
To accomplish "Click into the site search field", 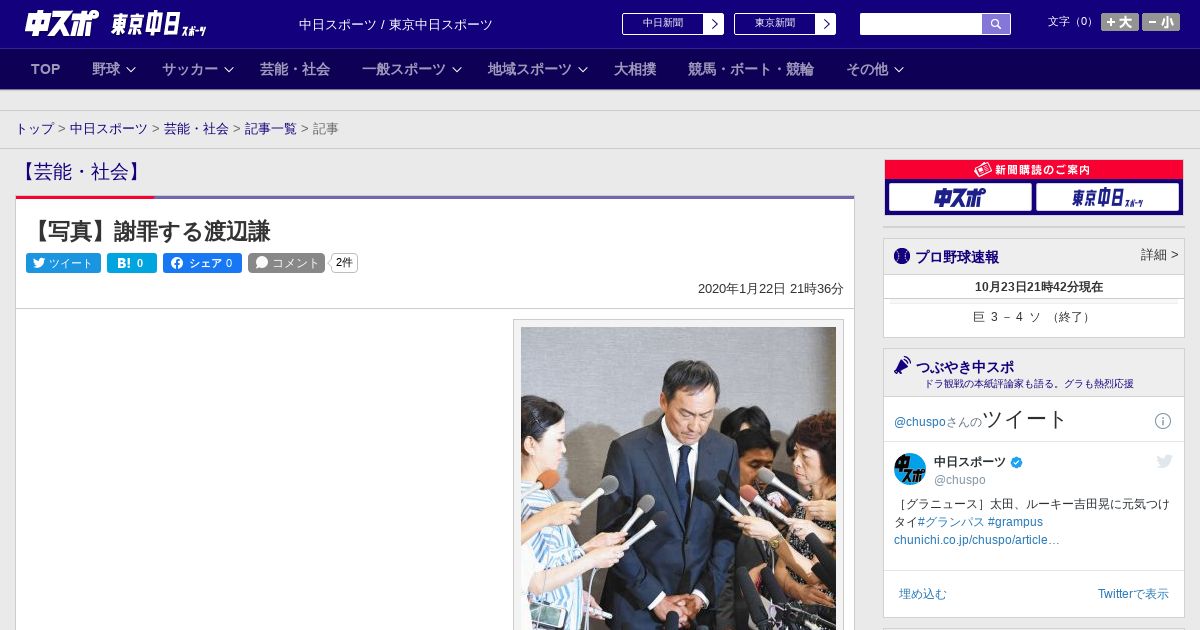I will click(x=920, y=24).
